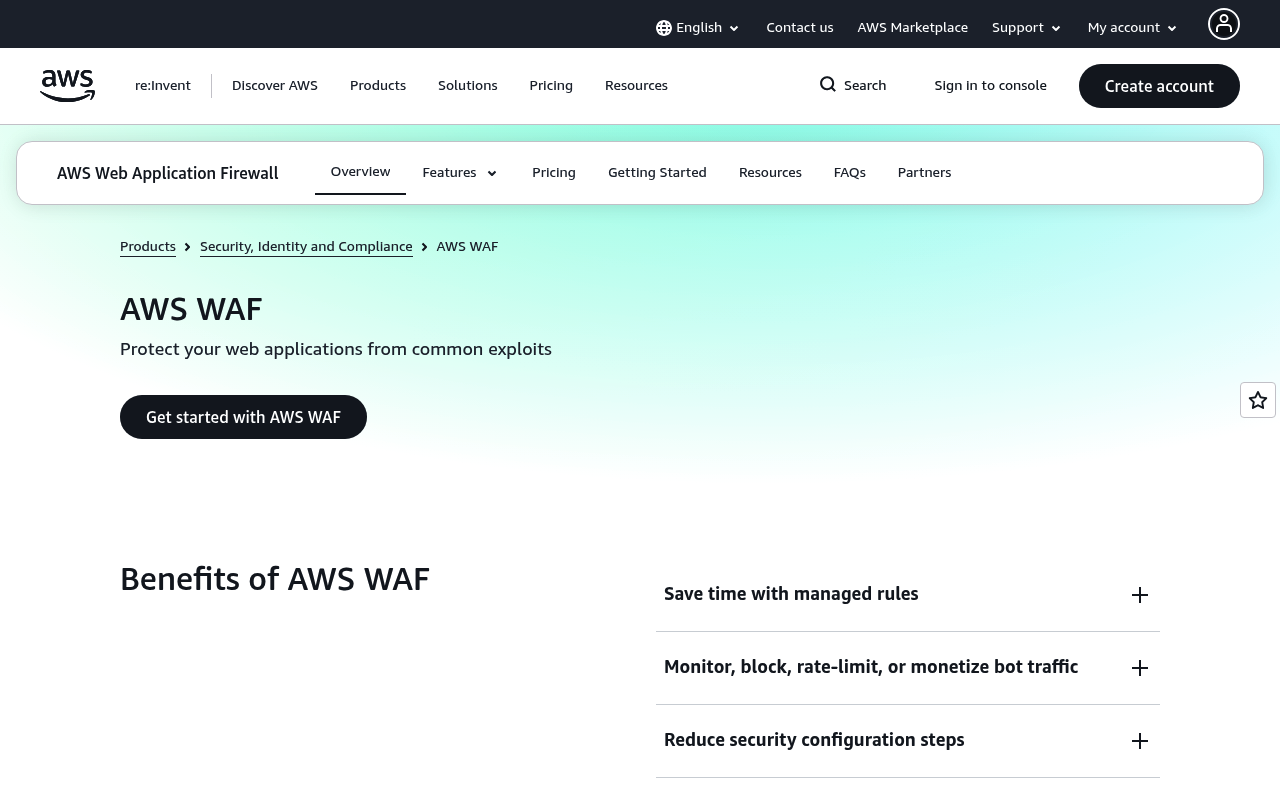Open Contact us link
Viewport: 1280px width, 800px height.
click(800, 28)
